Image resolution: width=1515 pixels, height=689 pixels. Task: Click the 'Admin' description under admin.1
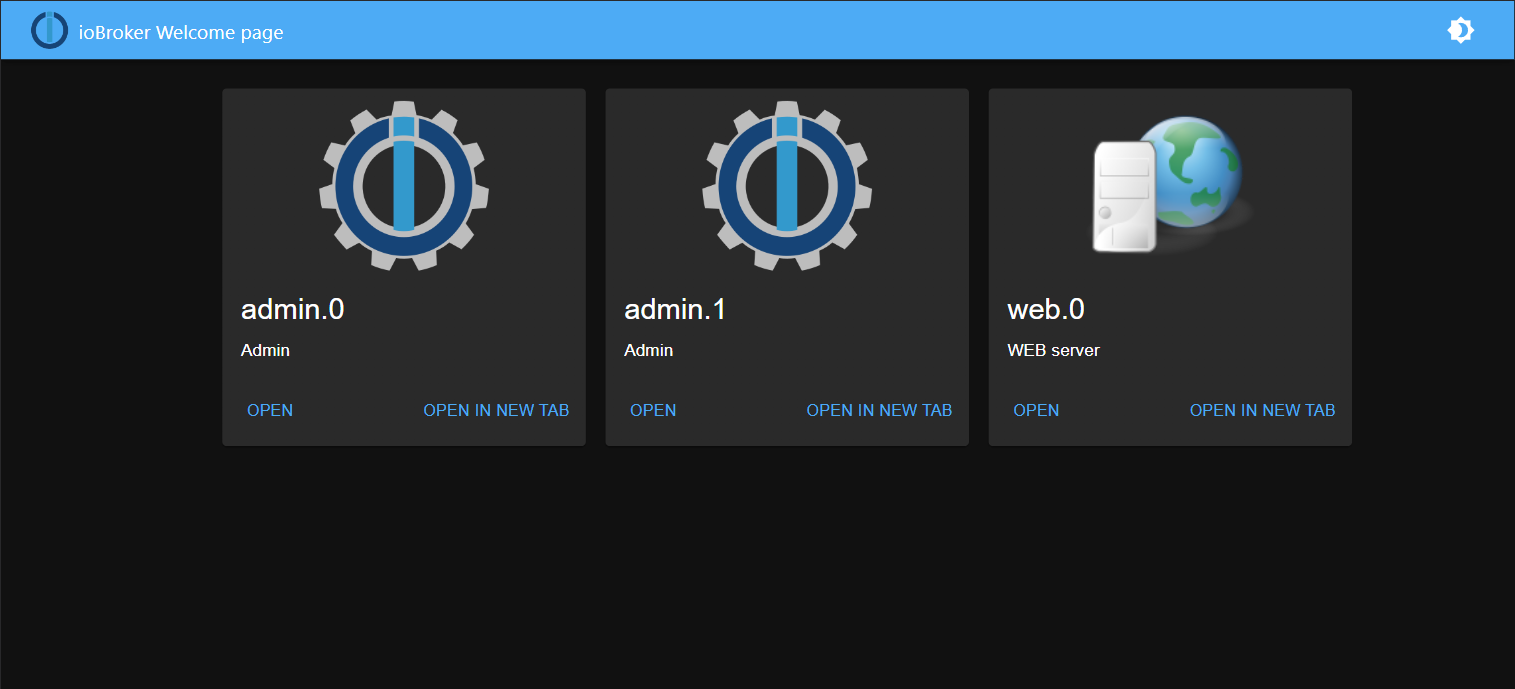[648, 350]
